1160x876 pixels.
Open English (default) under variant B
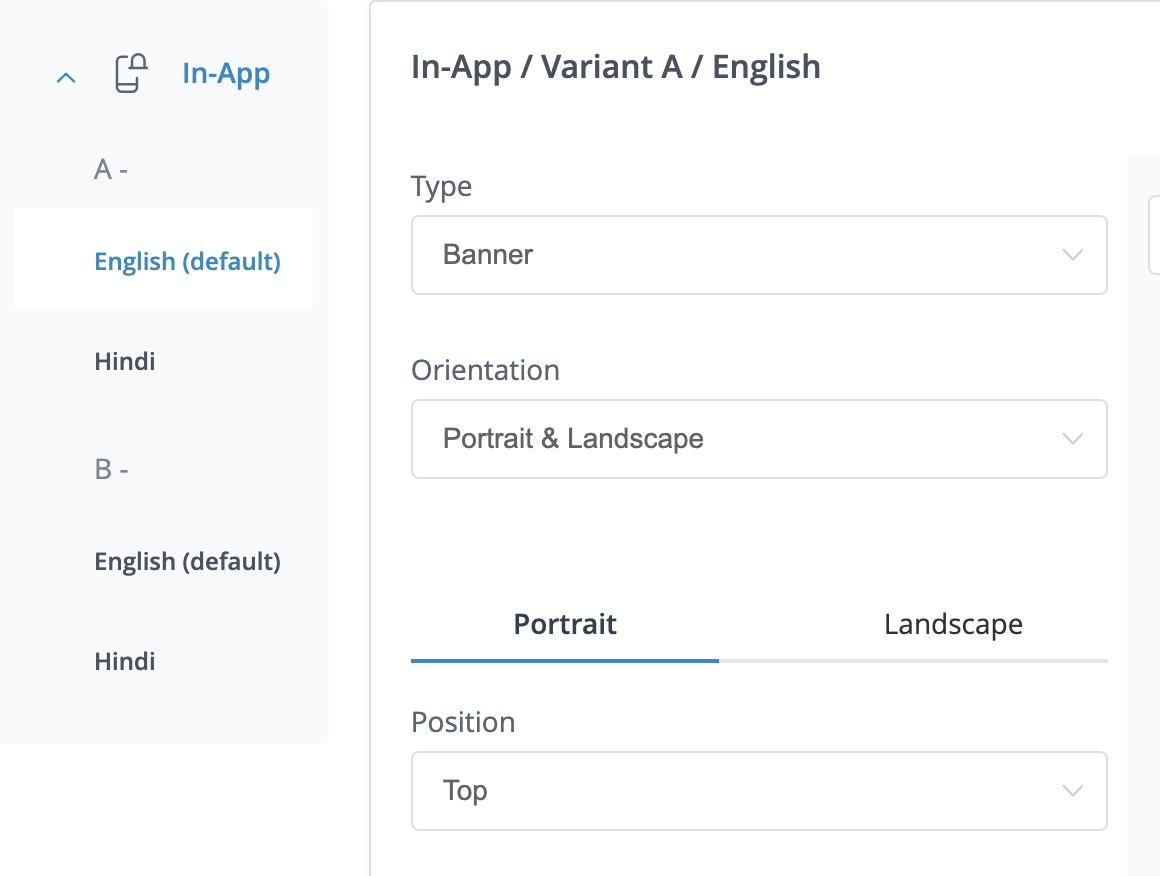[187, 561]
